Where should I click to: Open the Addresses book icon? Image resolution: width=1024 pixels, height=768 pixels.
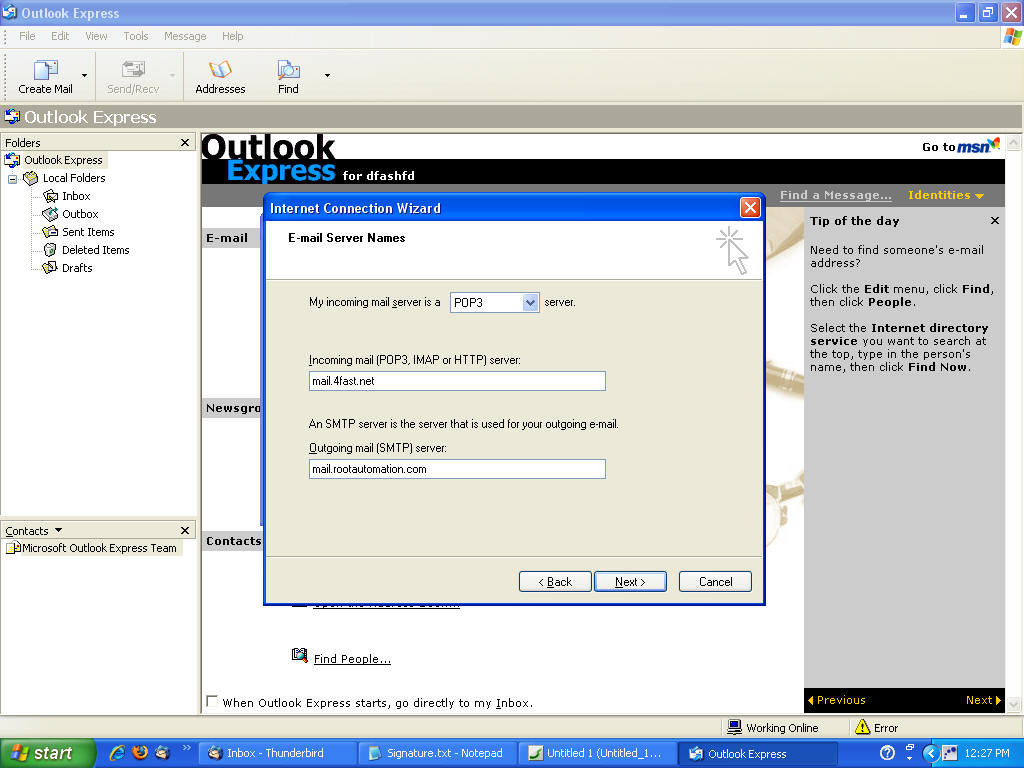(220, 69)
